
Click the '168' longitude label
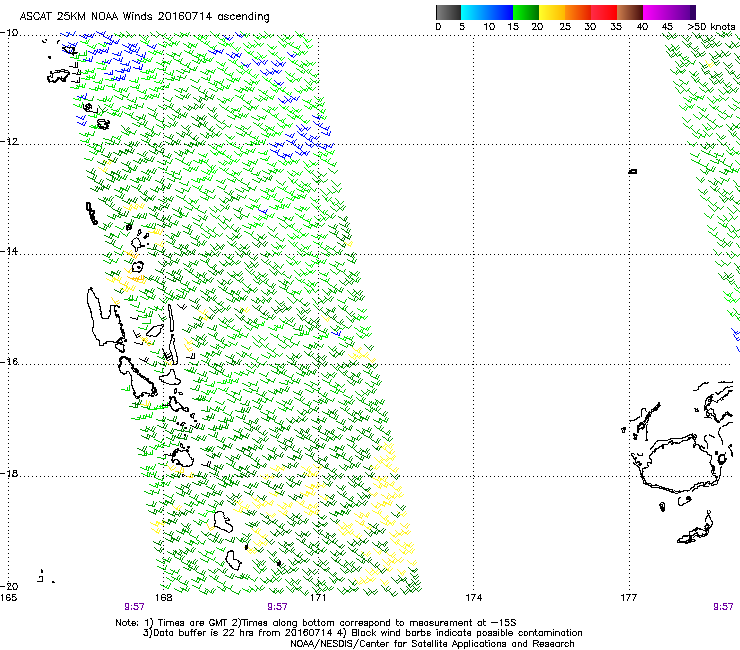pos(163,598)
